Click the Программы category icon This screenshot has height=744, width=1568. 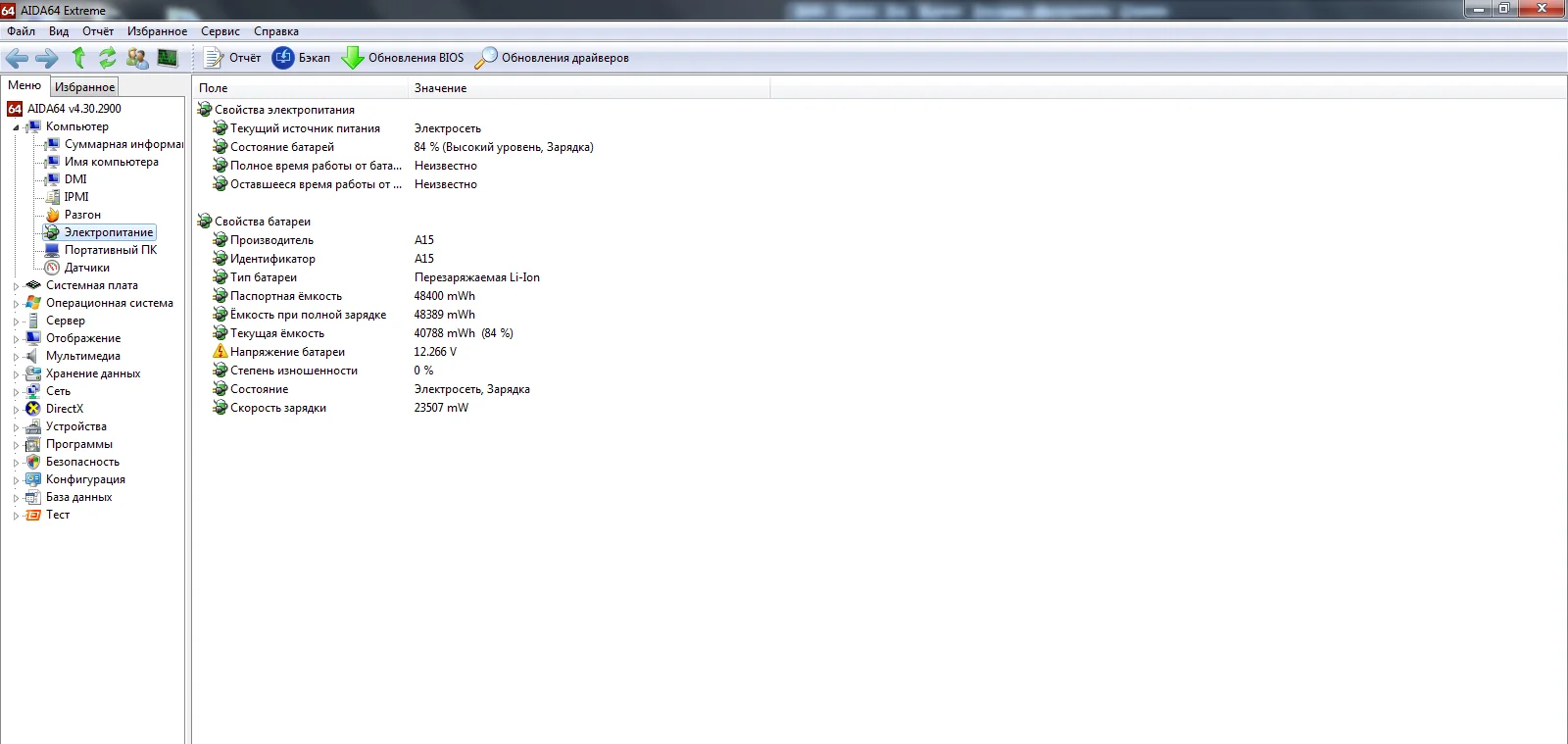click(33, 444)
